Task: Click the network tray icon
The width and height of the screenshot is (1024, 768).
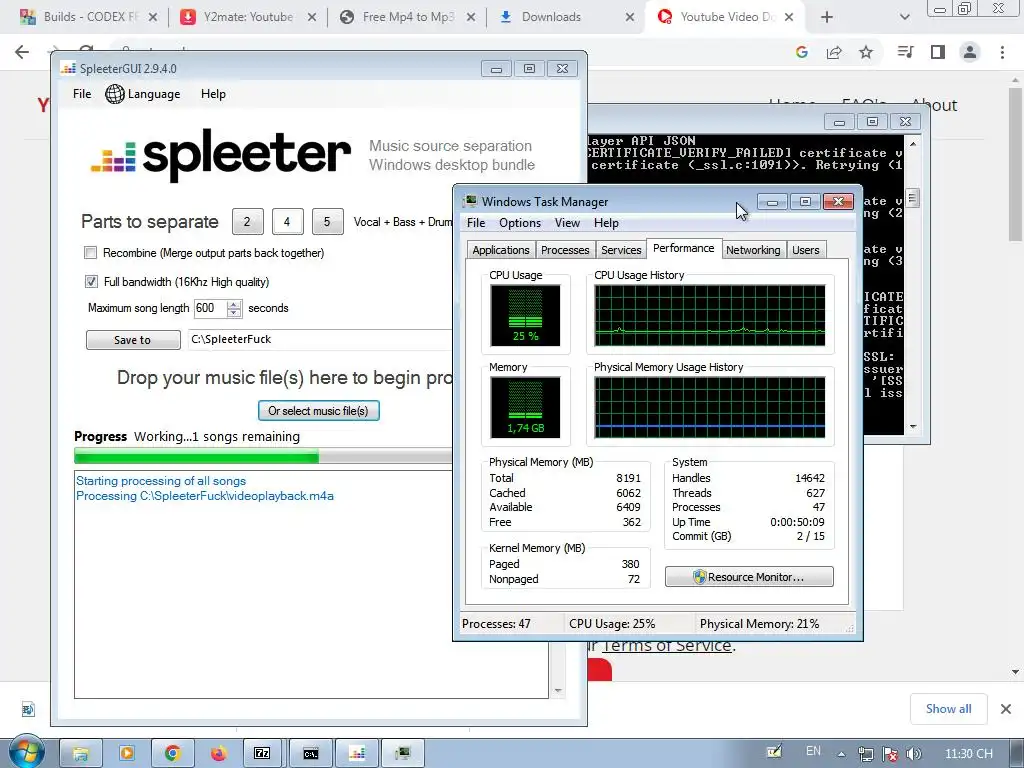Action: click(866, 754)
